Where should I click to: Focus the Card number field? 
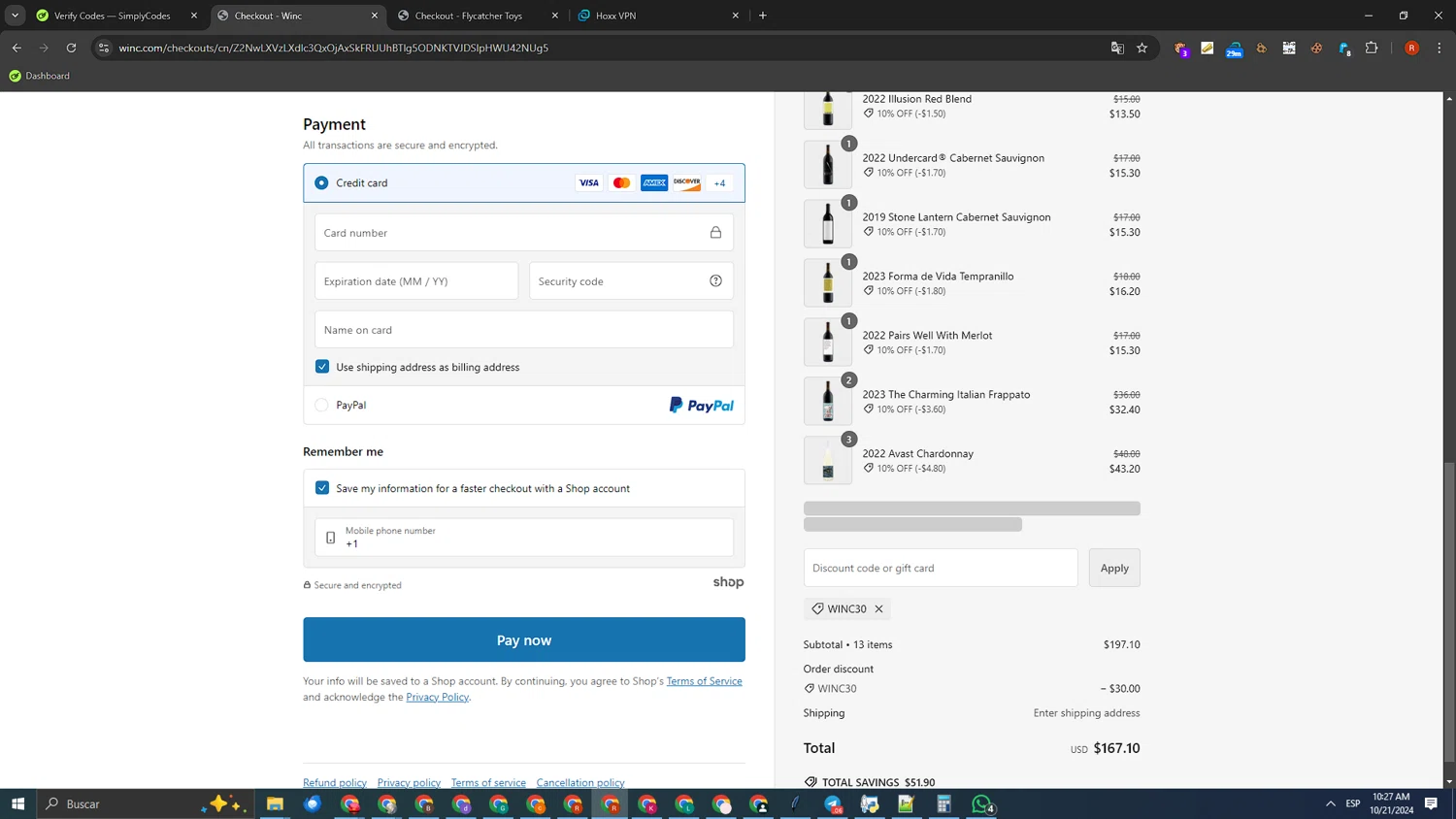[524, 233]
